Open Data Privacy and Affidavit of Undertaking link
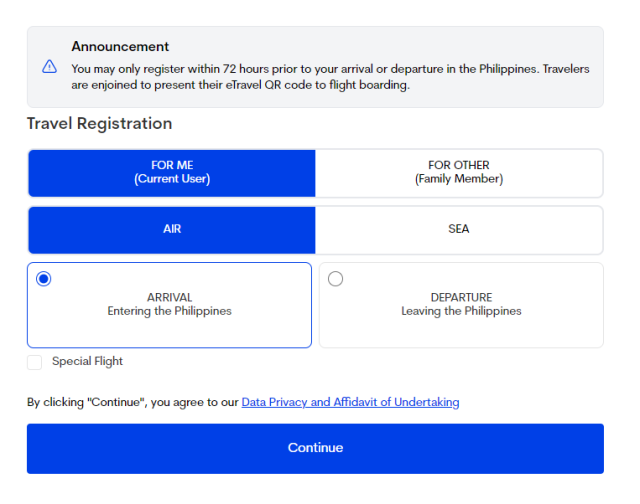Screen dimensions: 640x504 (350, 402)
